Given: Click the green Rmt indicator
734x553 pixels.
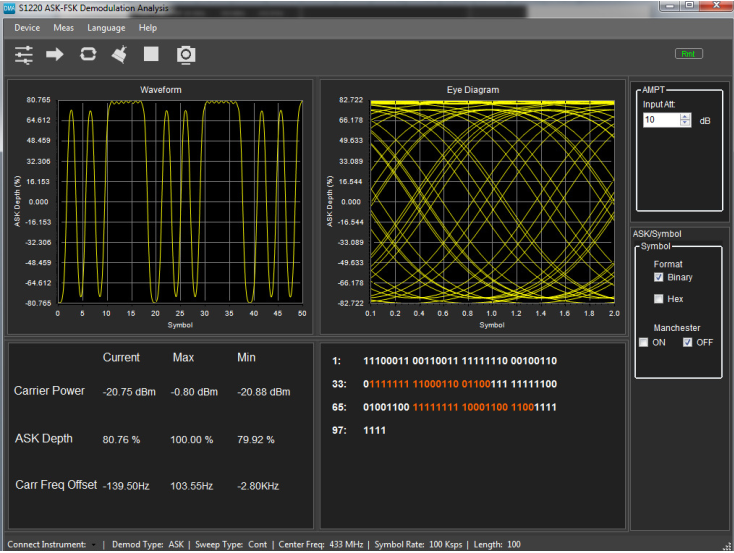Looking at the screenshot, I should 689,53.
